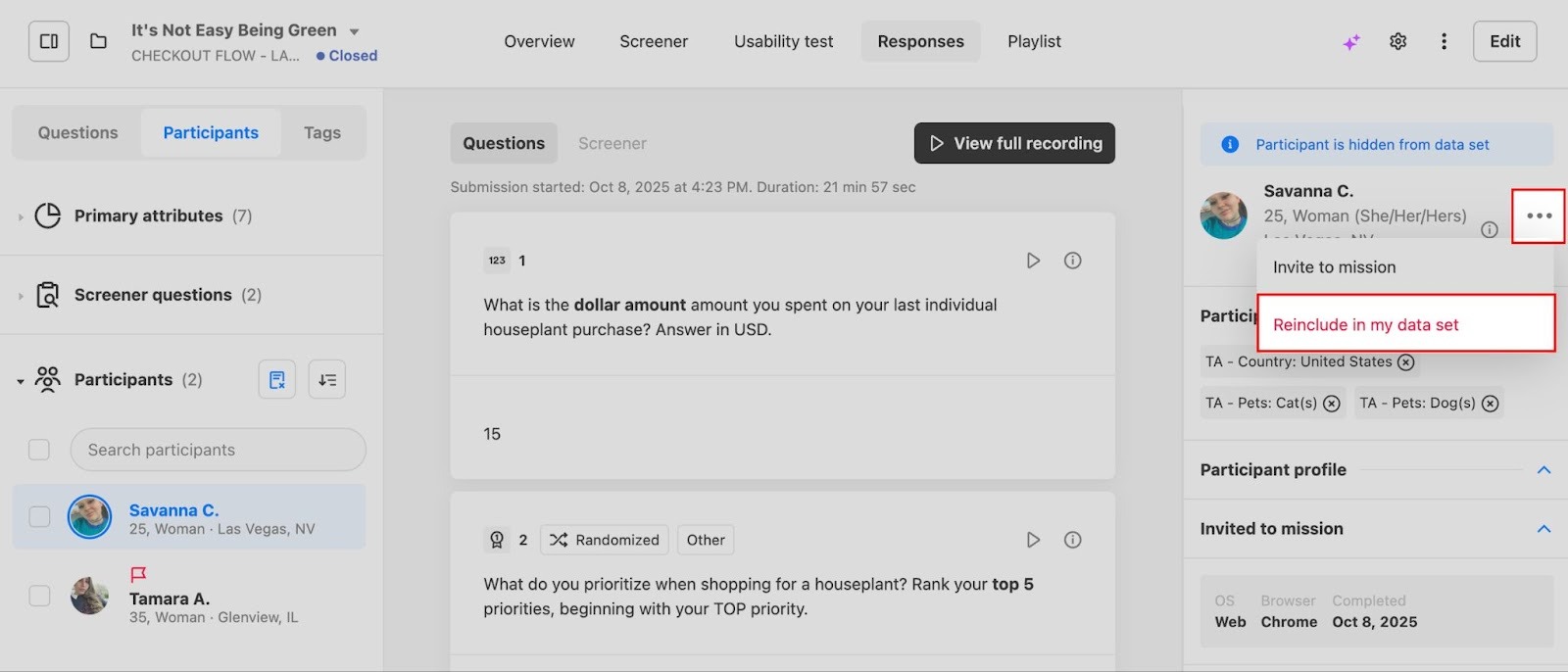Tick the select-all participants checkbox
Image resolution: width=1568 pixels, height=672 pixels.
tap(39, 450)
